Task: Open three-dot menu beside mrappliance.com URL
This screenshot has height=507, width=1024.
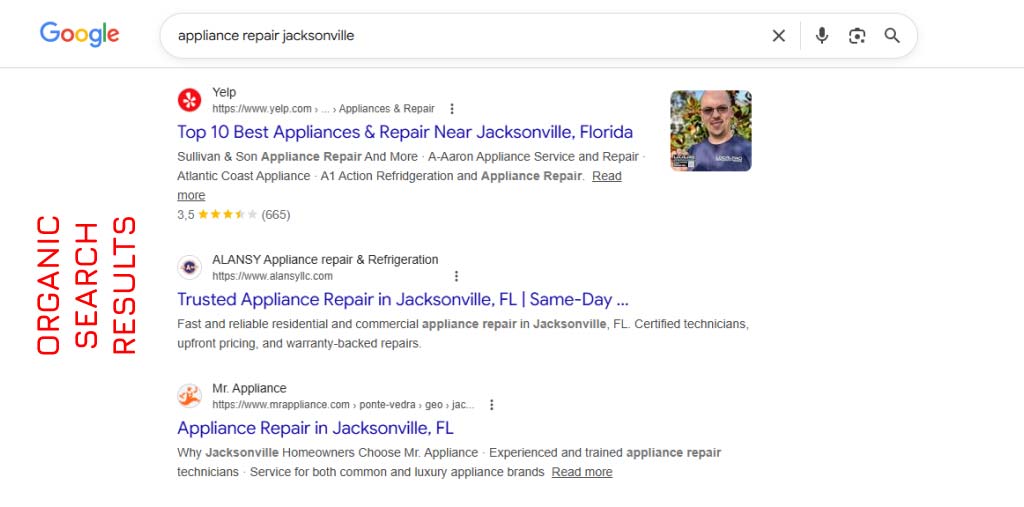Action: click(492, 404)
